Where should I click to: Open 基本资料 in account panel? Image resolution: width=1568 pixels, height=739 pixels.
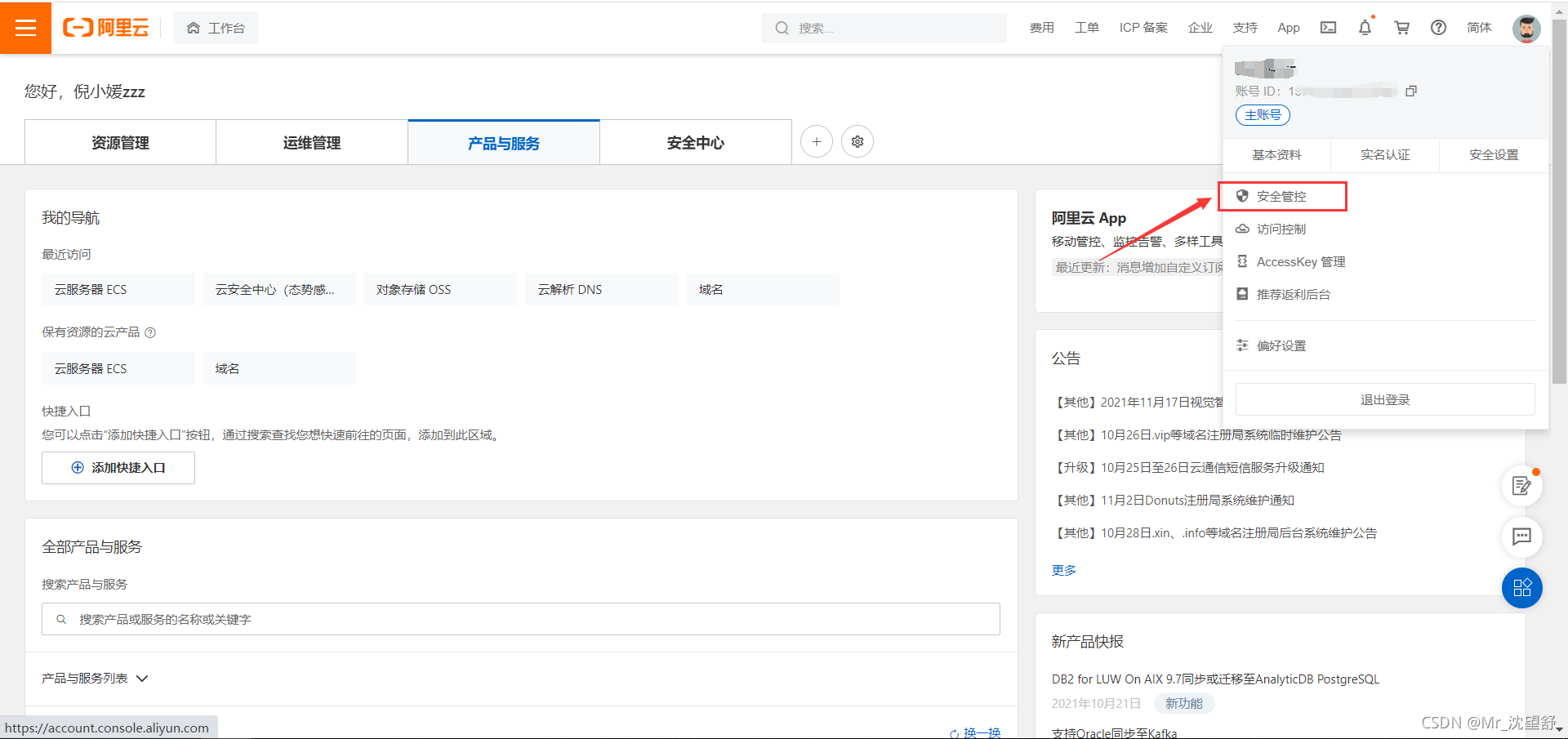1277,155
